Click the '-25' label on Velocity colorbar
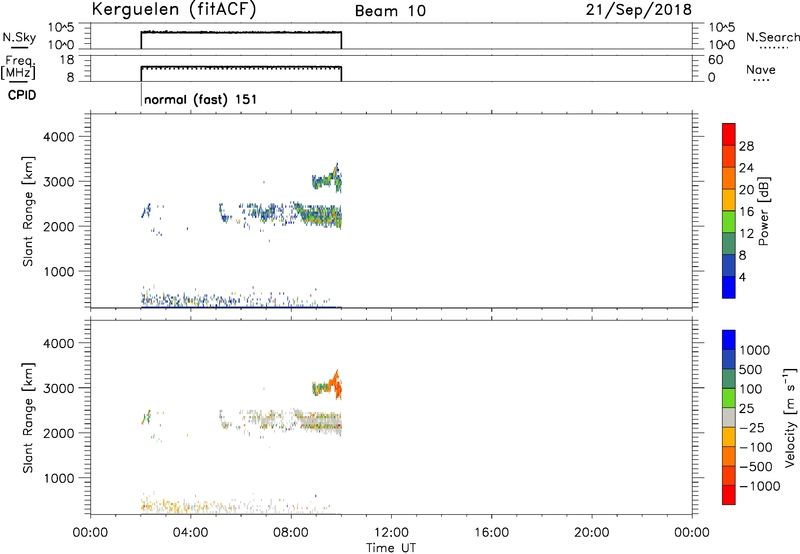Image resolution: width=800 pixels, height=554 pixels. 752,428
